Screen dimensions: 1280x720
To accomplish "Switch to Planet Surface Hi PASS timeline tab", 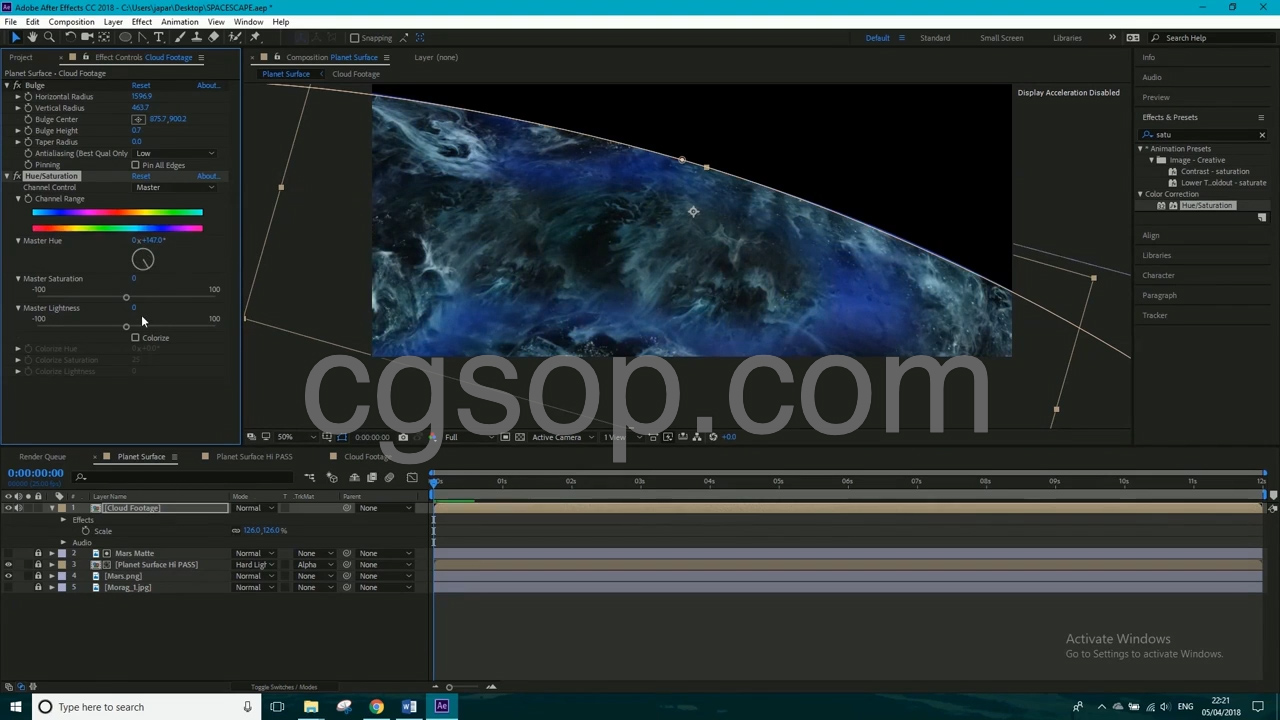I will click(254, 457).
